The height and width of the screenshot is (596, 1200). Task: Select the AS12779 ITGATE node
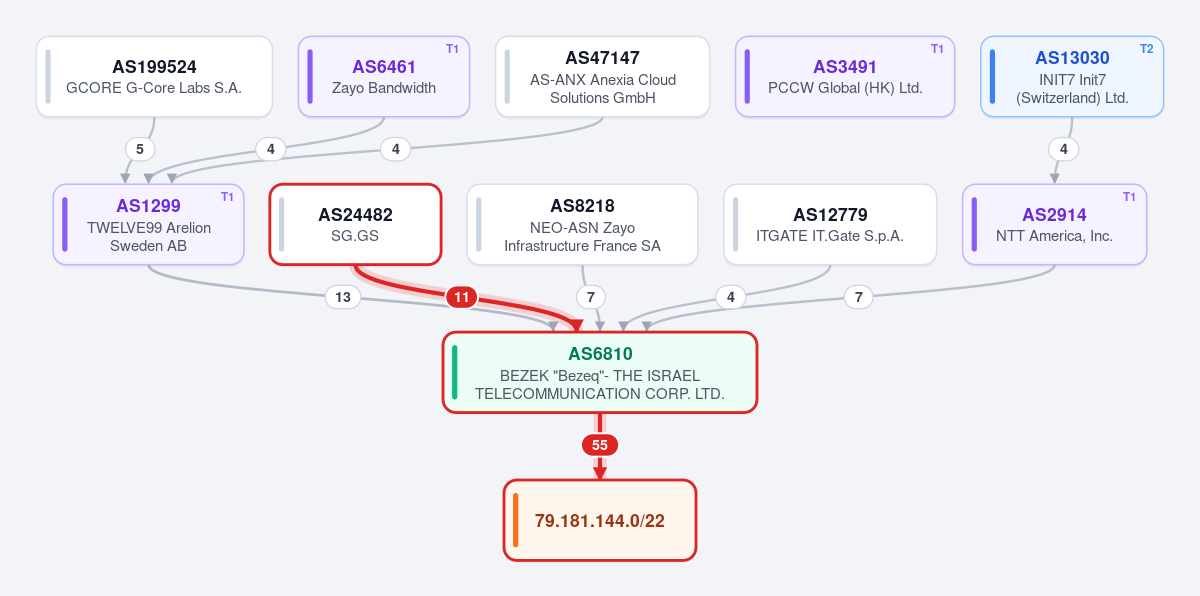[830, 225]
